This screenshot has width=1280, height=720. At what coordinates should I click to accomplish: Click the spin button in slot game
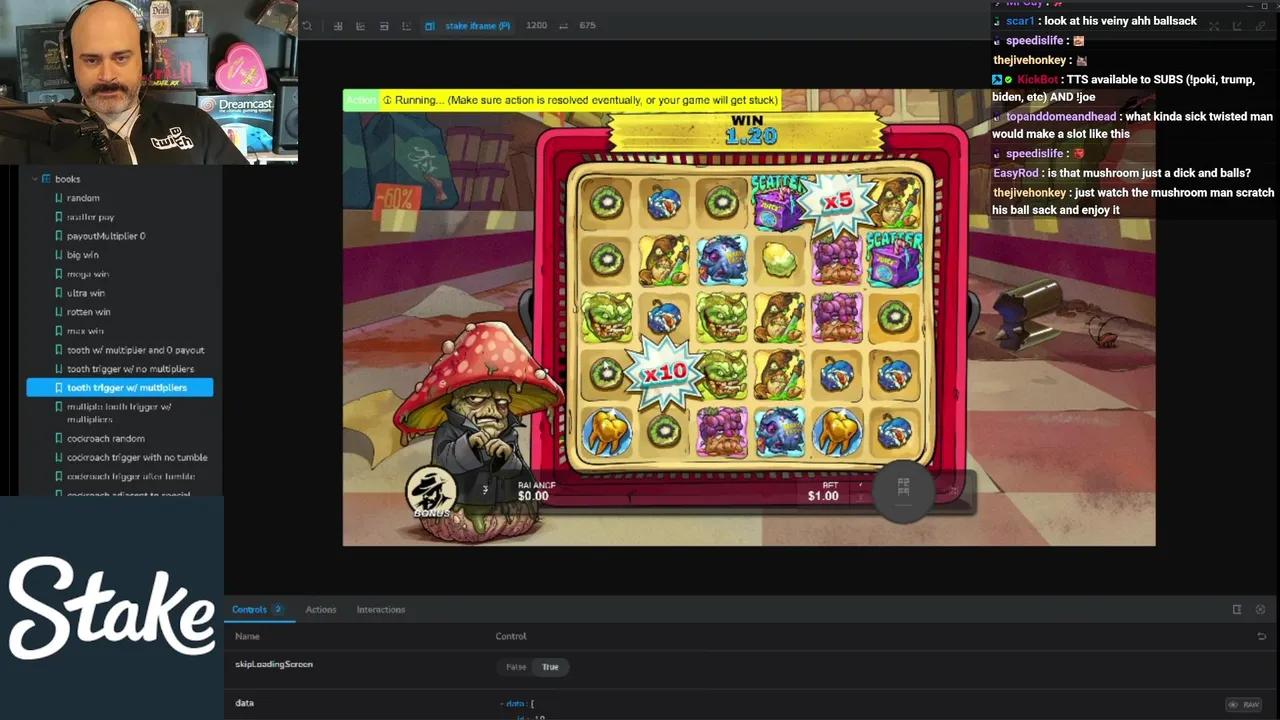click(x=903, y=489)
